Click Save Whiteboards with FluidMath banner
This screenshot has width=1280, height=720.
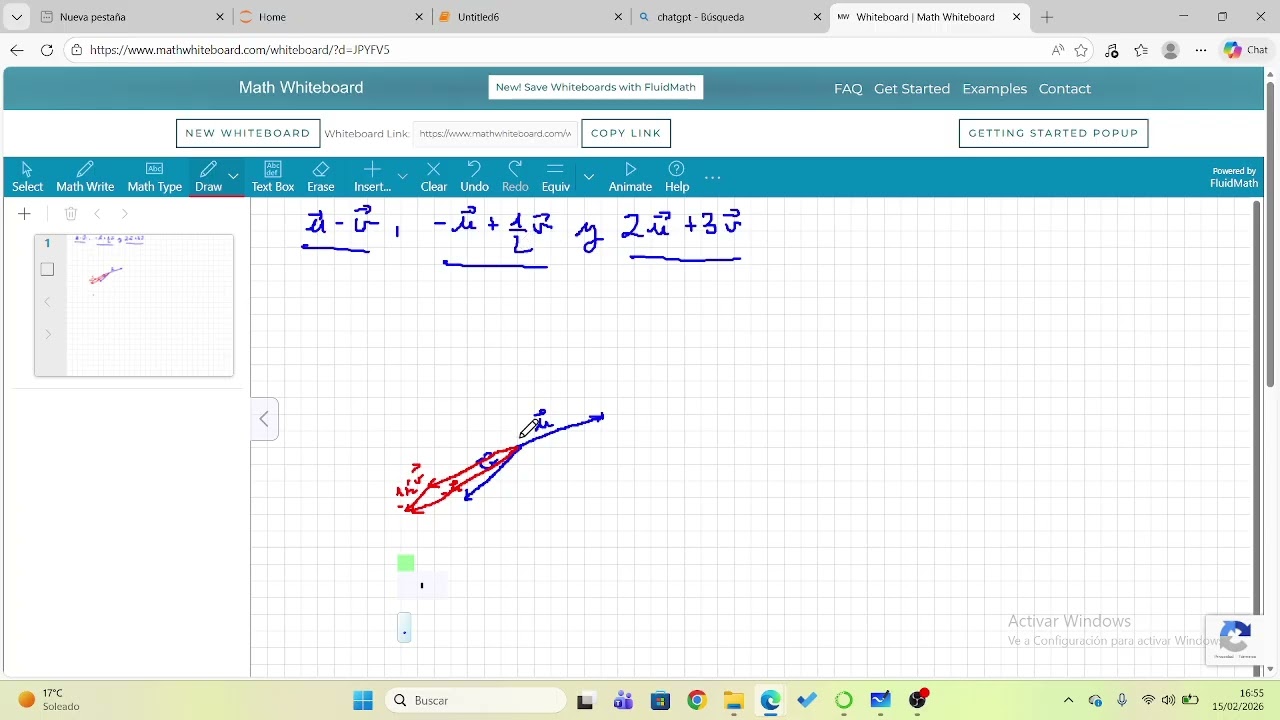click(x=596, y=87)
